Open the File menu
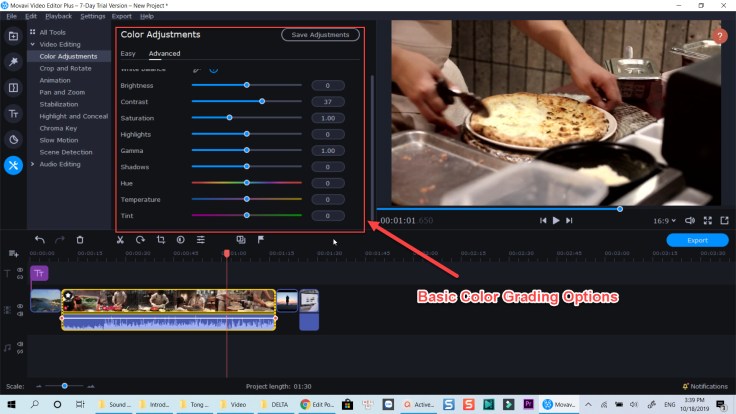 click(x=11, y=16)
